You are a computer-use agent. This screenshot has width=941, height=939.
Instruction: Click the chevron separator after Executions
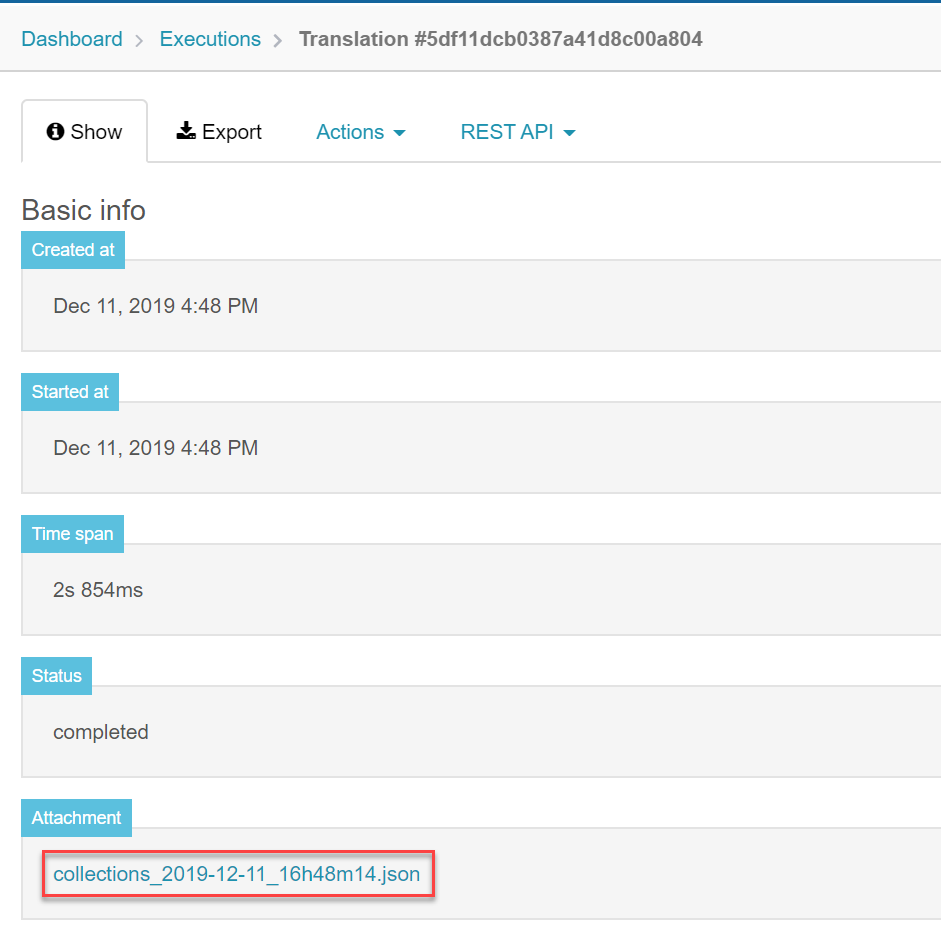[277, 41]
